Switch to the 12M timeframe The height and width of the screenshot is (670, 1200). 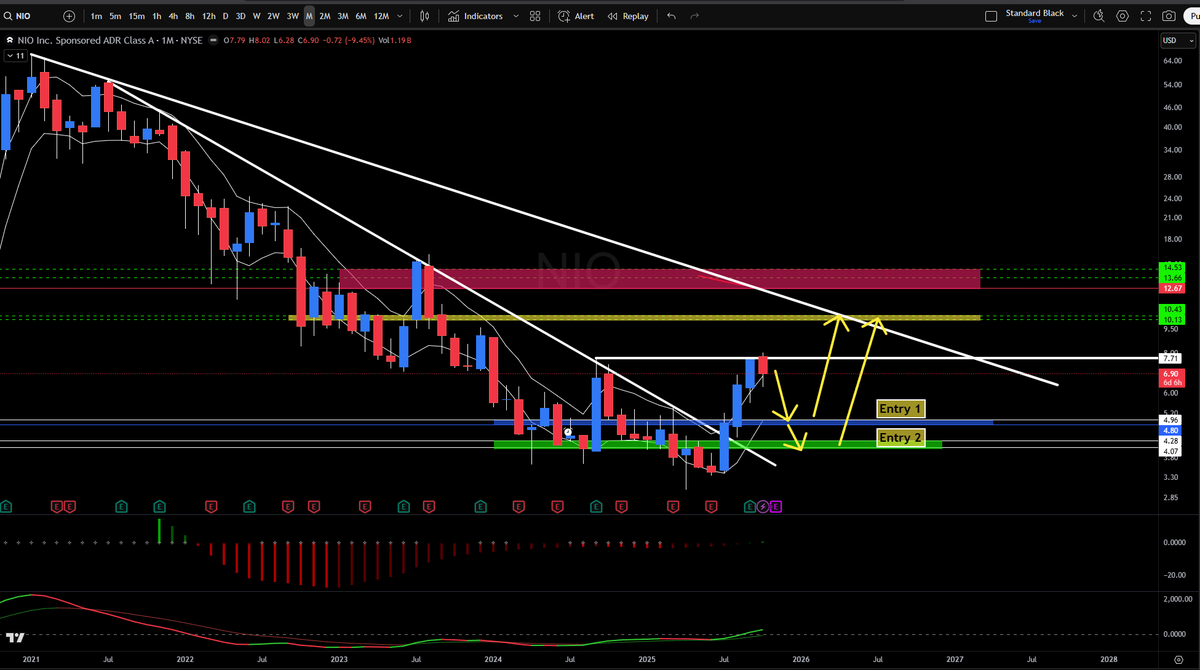[x=381, y=16]
